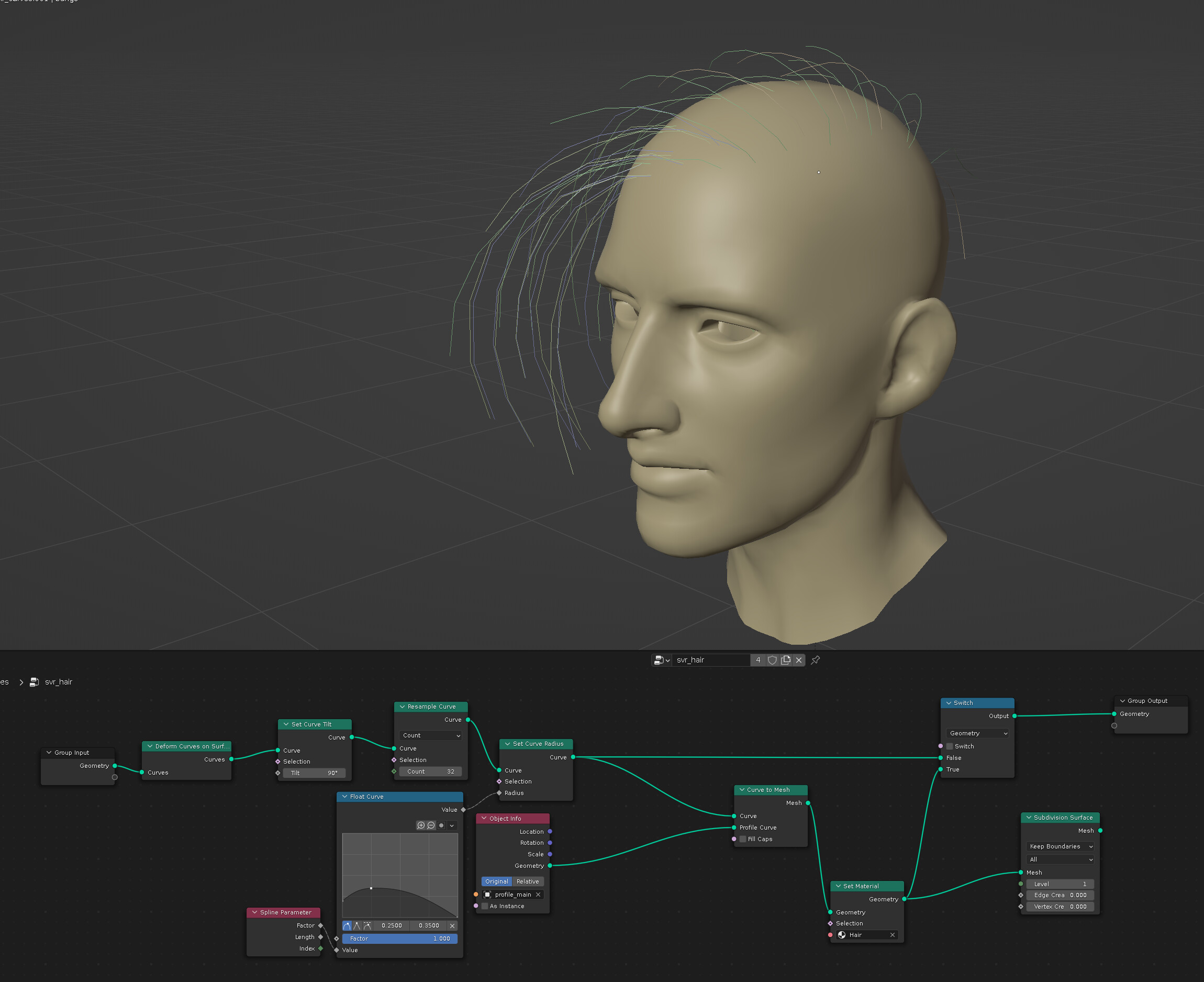Click profile_main object icon in Object Info
Image resolution: width=1204 pixels, height=982 pixels.
pyautogui.click(x=487, y=895)
